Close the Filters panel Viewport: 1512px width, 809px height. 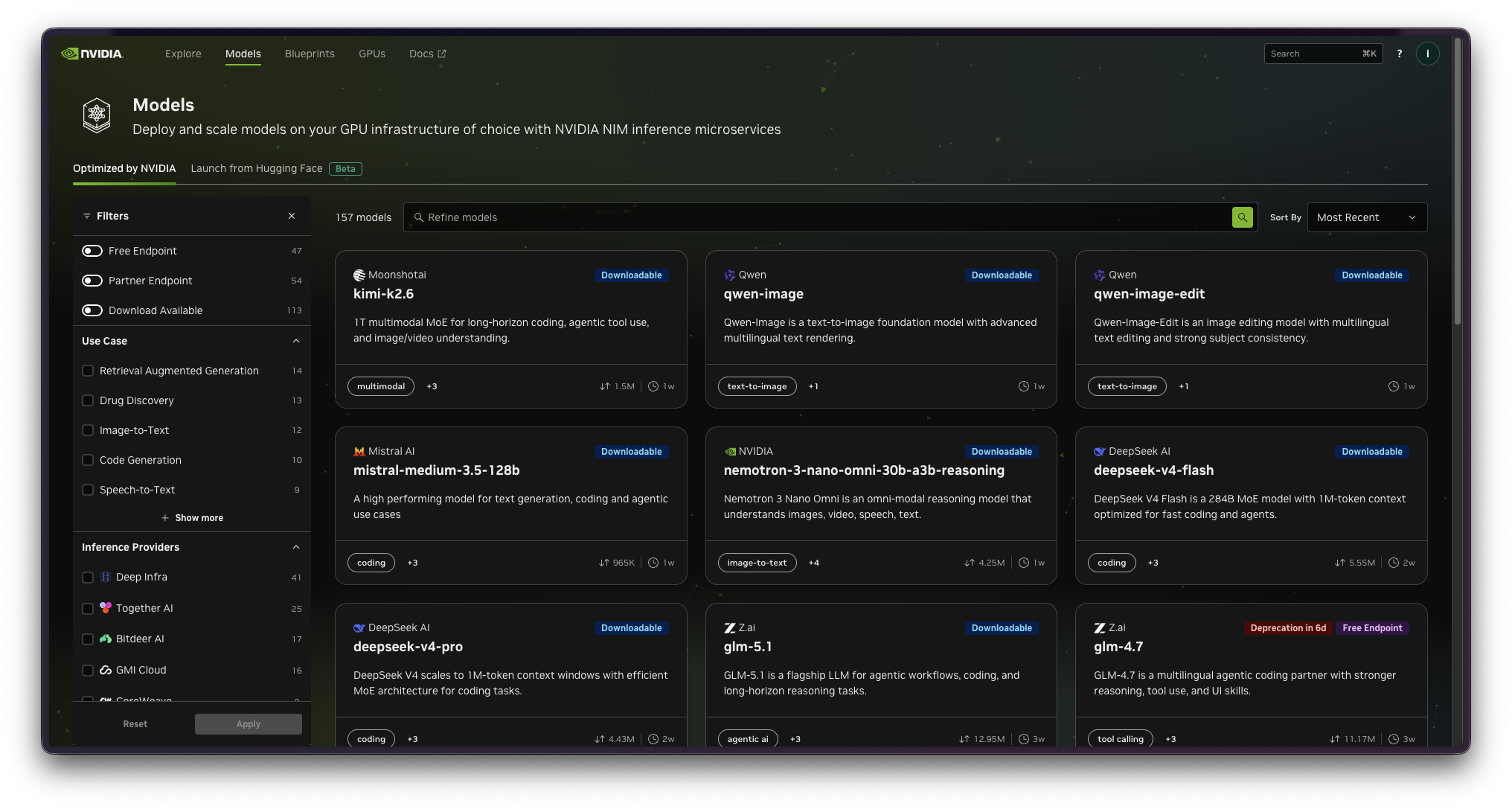[x=292, y=216]
